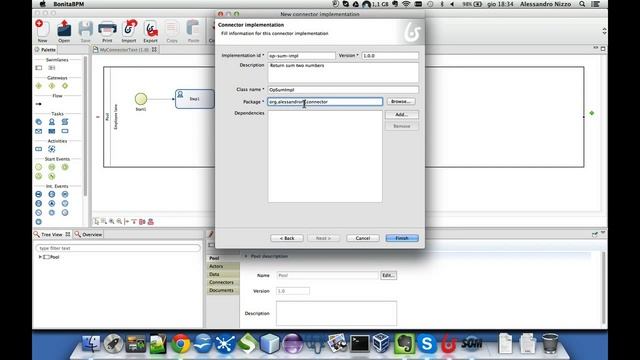The width and height of the screenshot is (640, 360).
Task: Open the BonitaBPM menu
Action: [x=69, y=4]
